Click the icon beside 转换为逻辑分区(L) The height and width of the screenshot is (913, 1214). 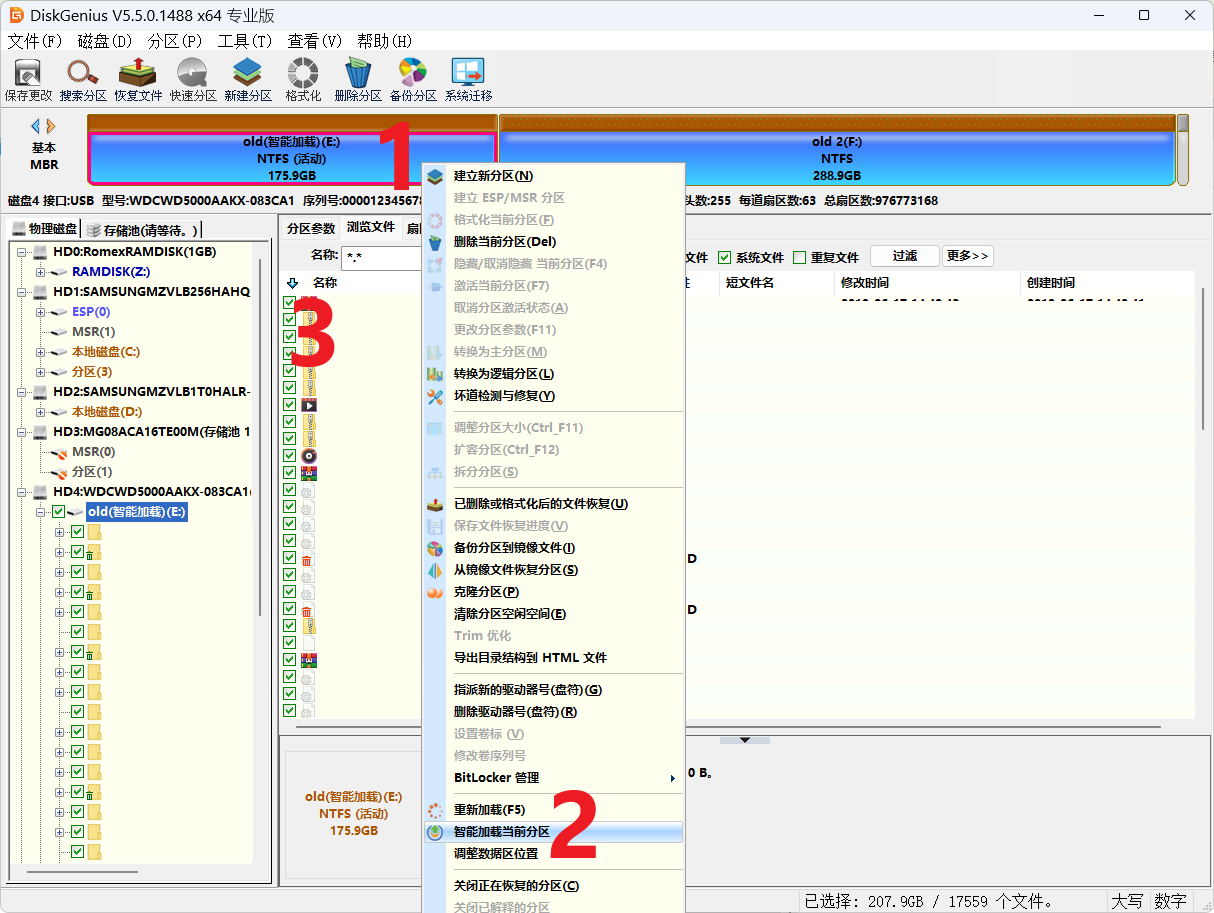click(435, 374)
